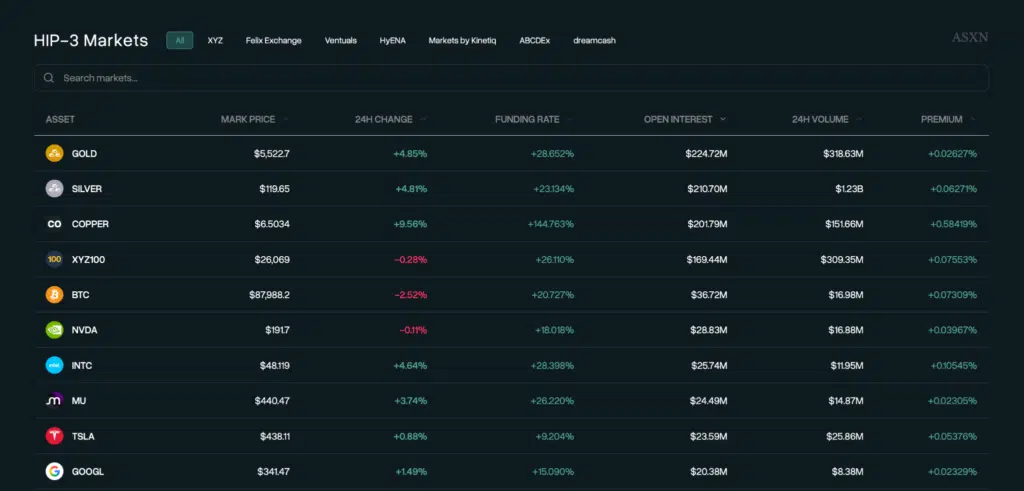Click the TSLA Tesla logo icon
Screen dimensions: 1024x491
coord(54,436)
